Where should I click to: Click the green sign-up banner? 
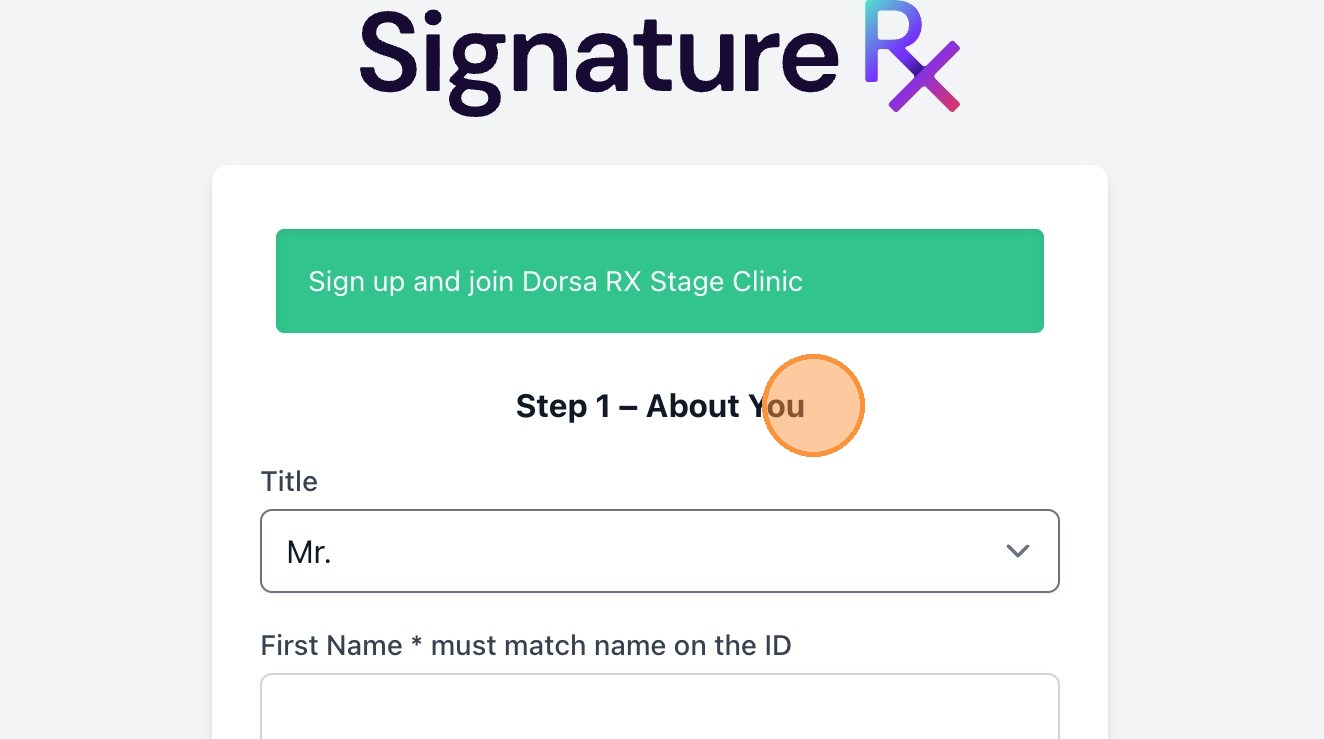[x=659, y=281]
